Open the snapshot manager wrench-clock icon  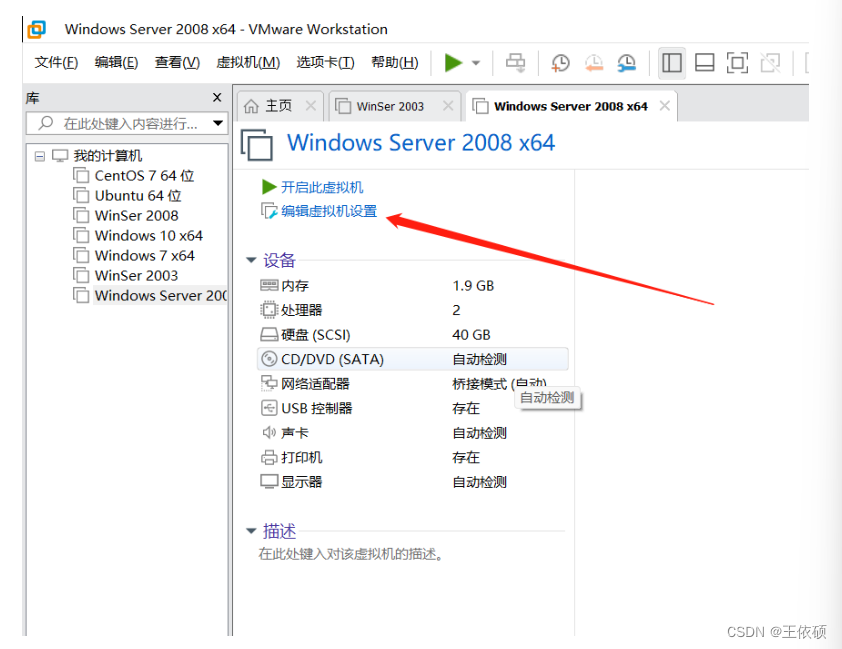[x=626, y=63]
